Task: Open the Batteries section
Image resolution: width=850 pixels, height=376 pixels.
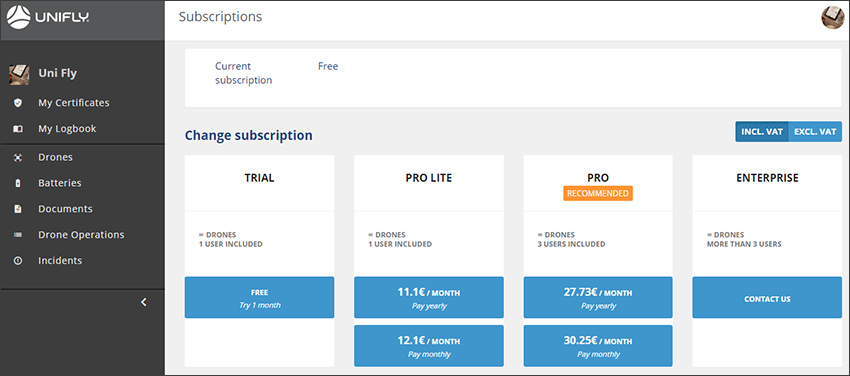Action: 60,183
